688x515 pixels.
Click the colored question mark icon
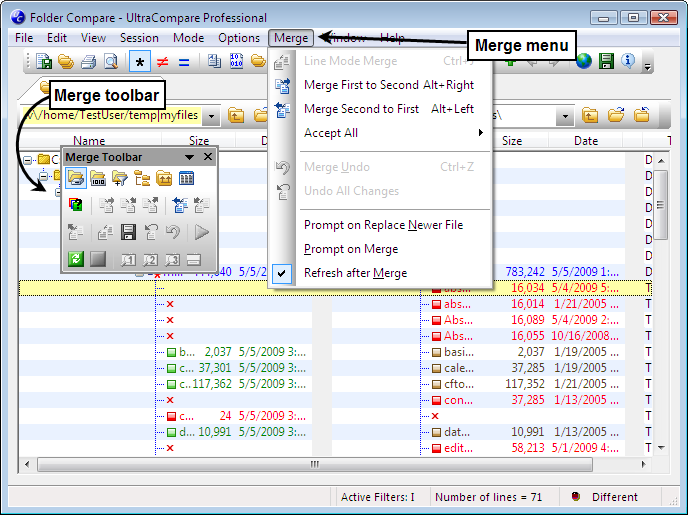coord(76,205)
